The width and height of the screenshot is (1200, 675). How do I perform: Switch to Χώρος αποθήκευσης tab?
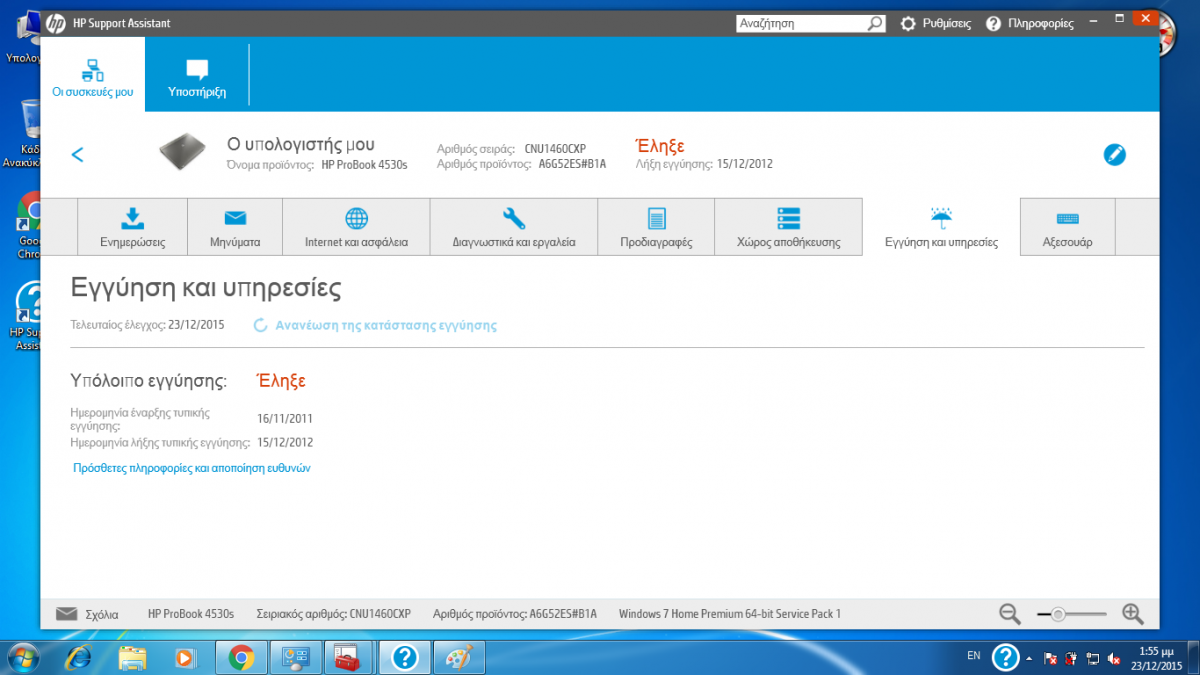788,227
